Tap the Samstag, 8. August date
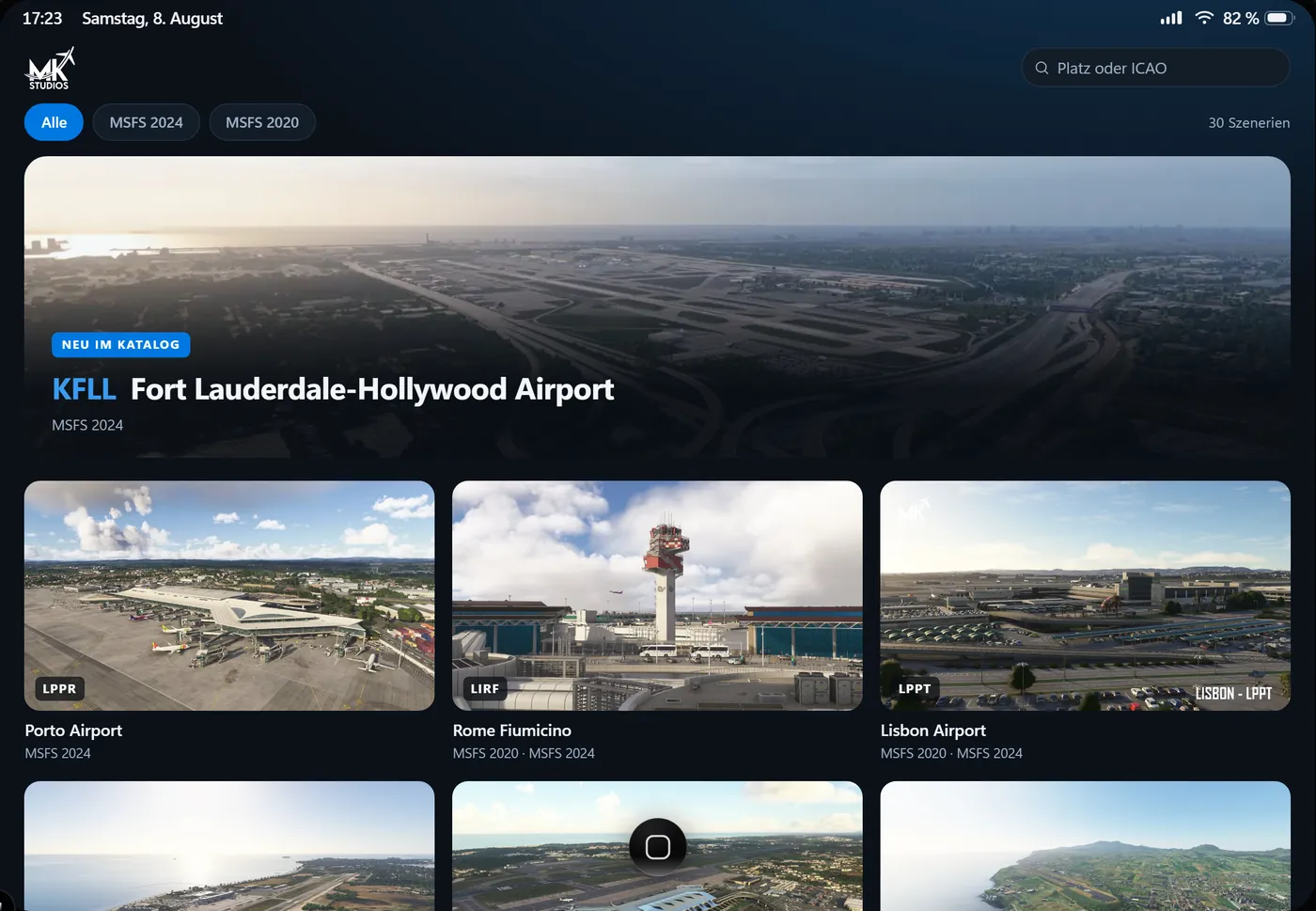Viewport: 1316px width, 911px height. pos(152,18)
